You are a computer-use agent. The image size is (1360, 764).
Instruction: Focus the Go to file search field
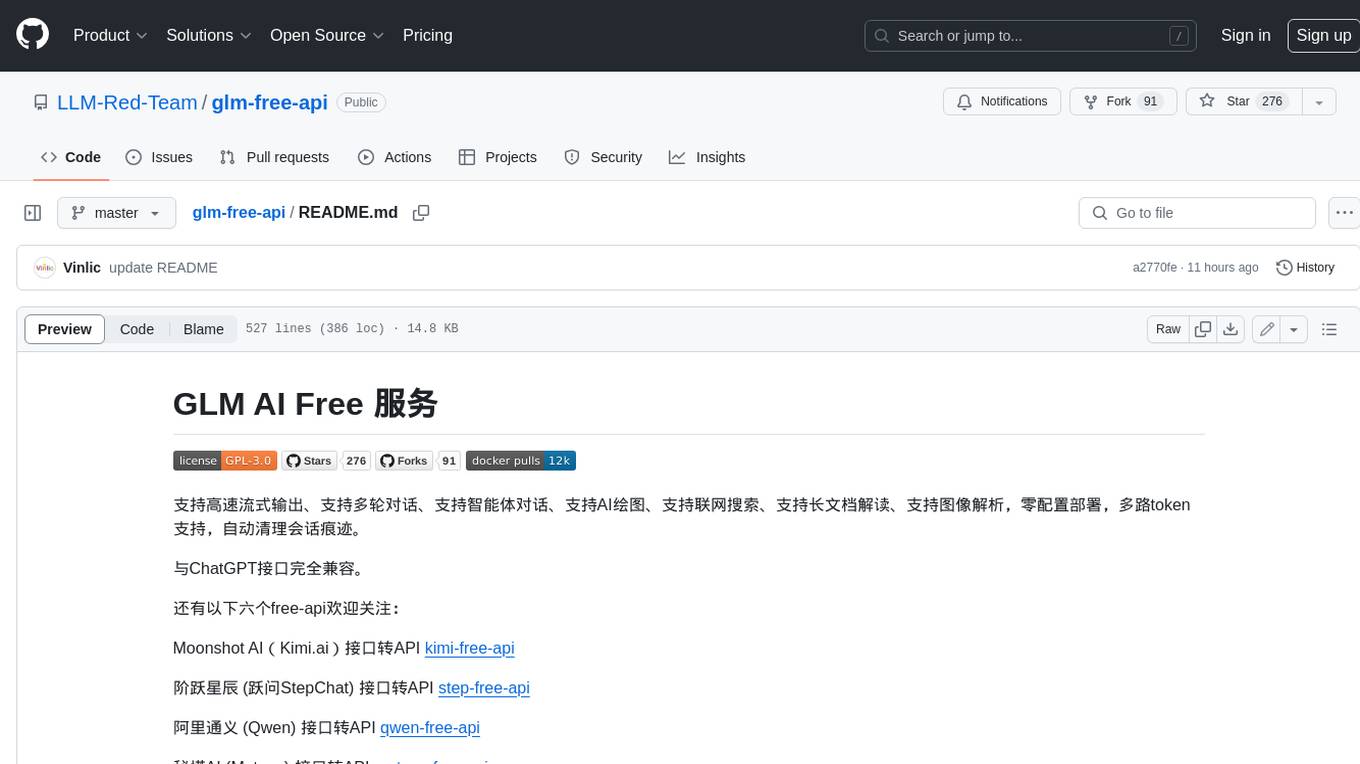[x=1197, y=213]
